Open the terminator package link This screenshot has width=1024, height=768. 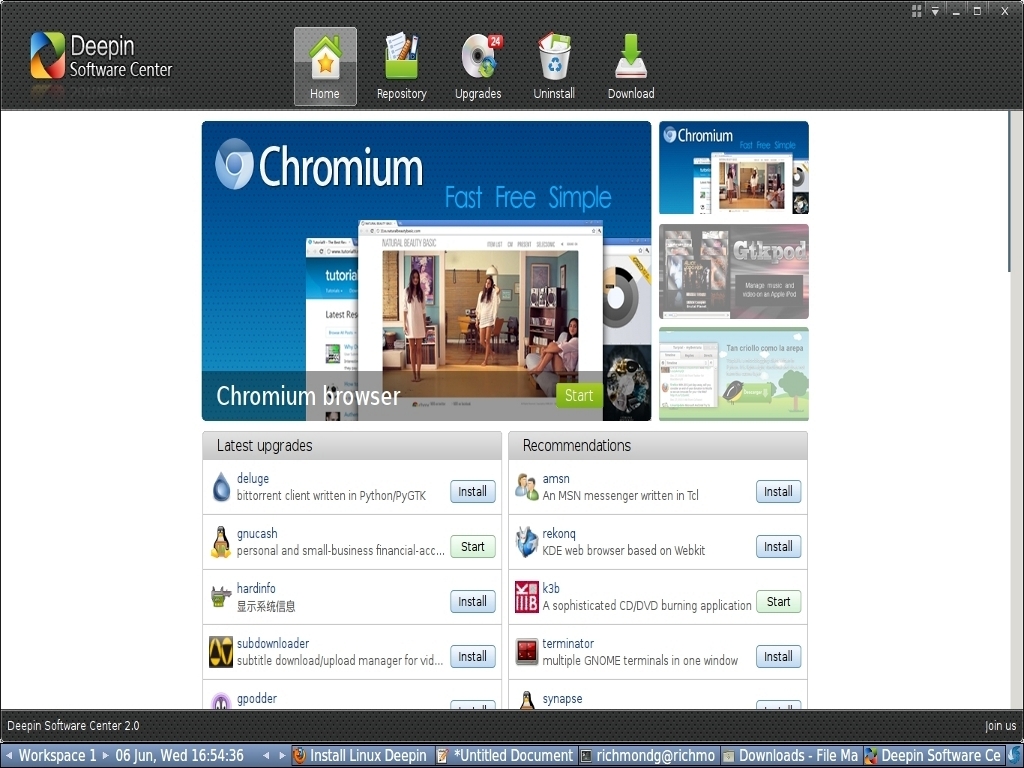(x=568, y=643)
